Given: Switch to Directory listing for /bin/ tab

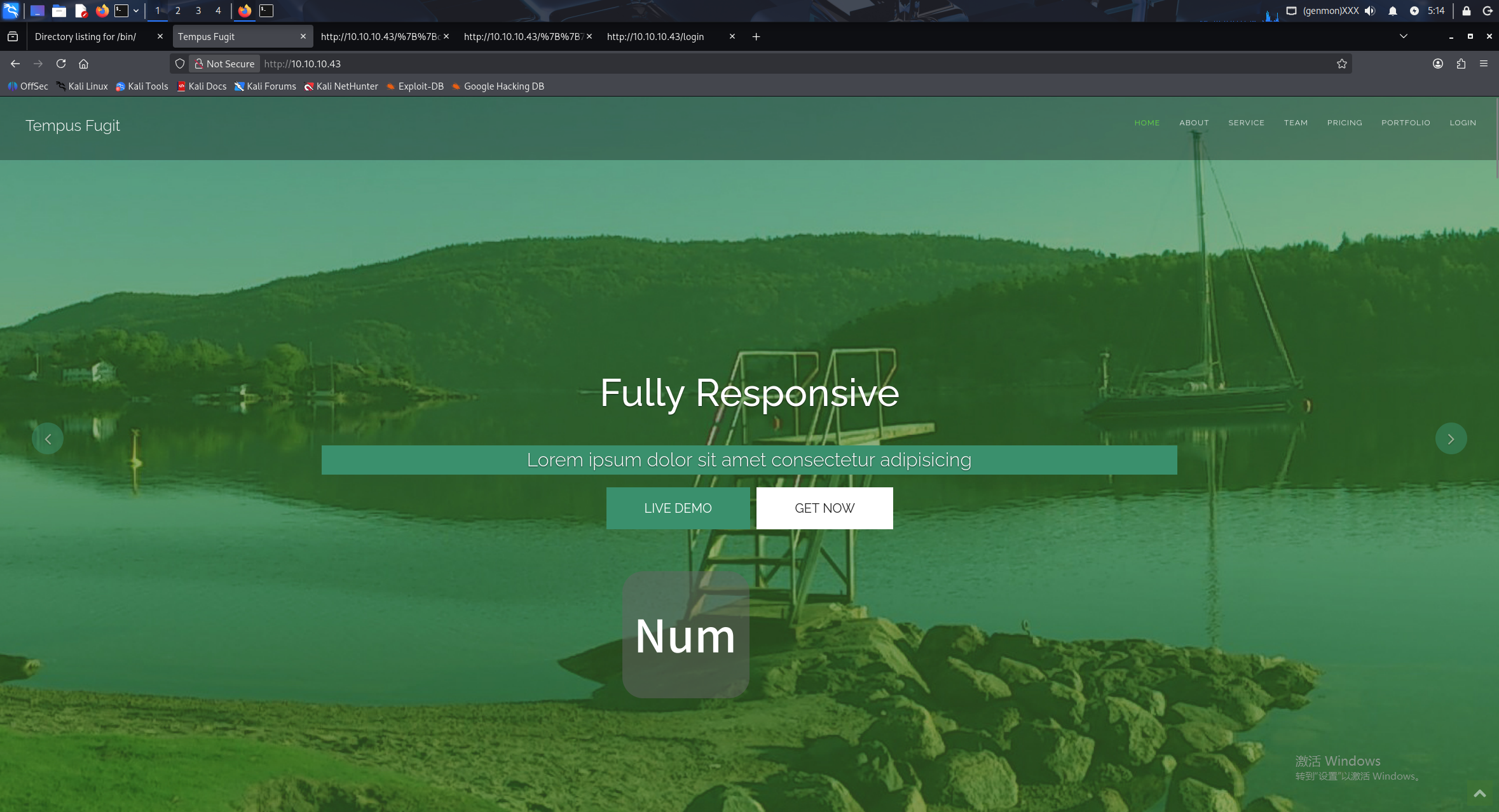Looking at the screenshot, I should point(86,37).
